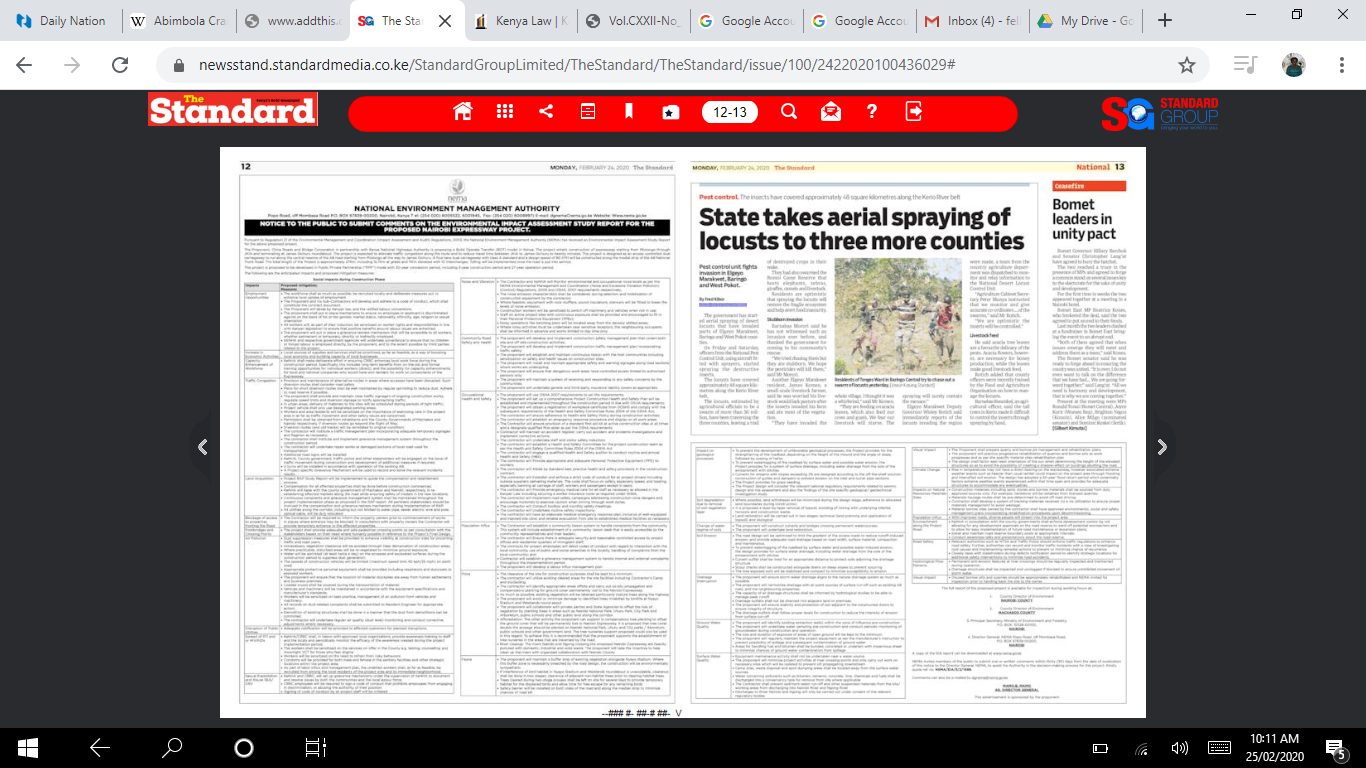1366x768 pixels.
Task: Open the Chrome three-dot menu
Action: click(1340, 65)
